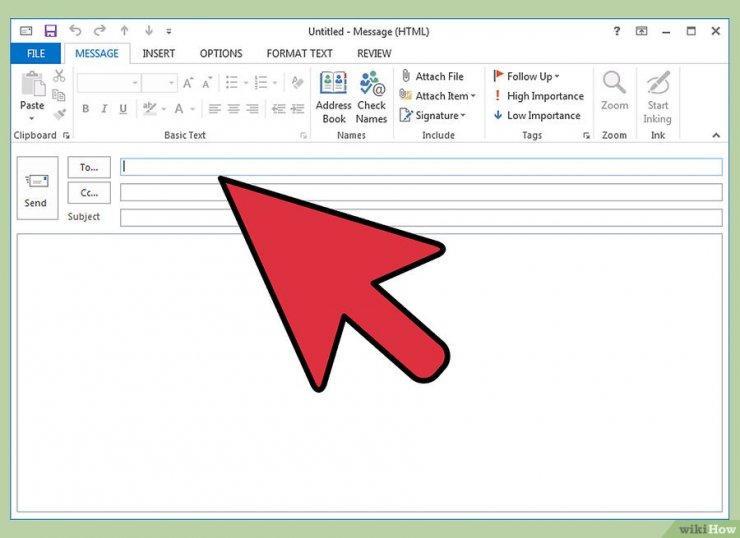
Task: Click the To... button
Action: coord(89,167)
